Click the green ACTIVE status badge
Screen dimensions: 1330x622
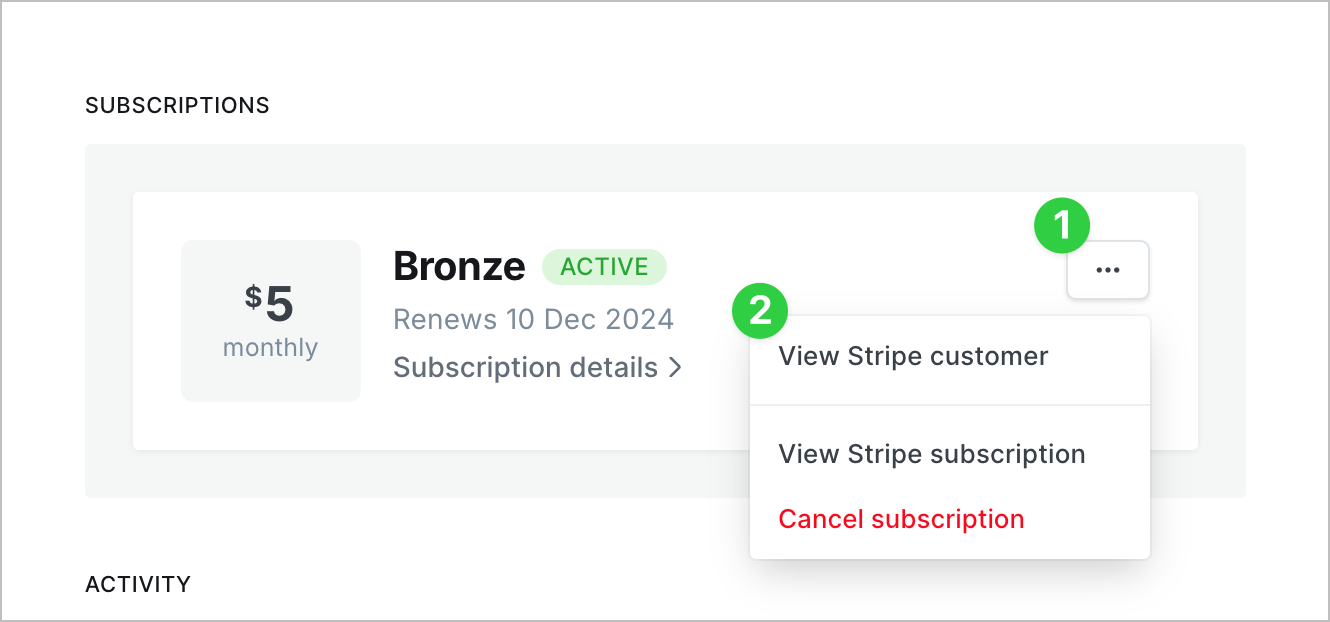coord(604,267)
